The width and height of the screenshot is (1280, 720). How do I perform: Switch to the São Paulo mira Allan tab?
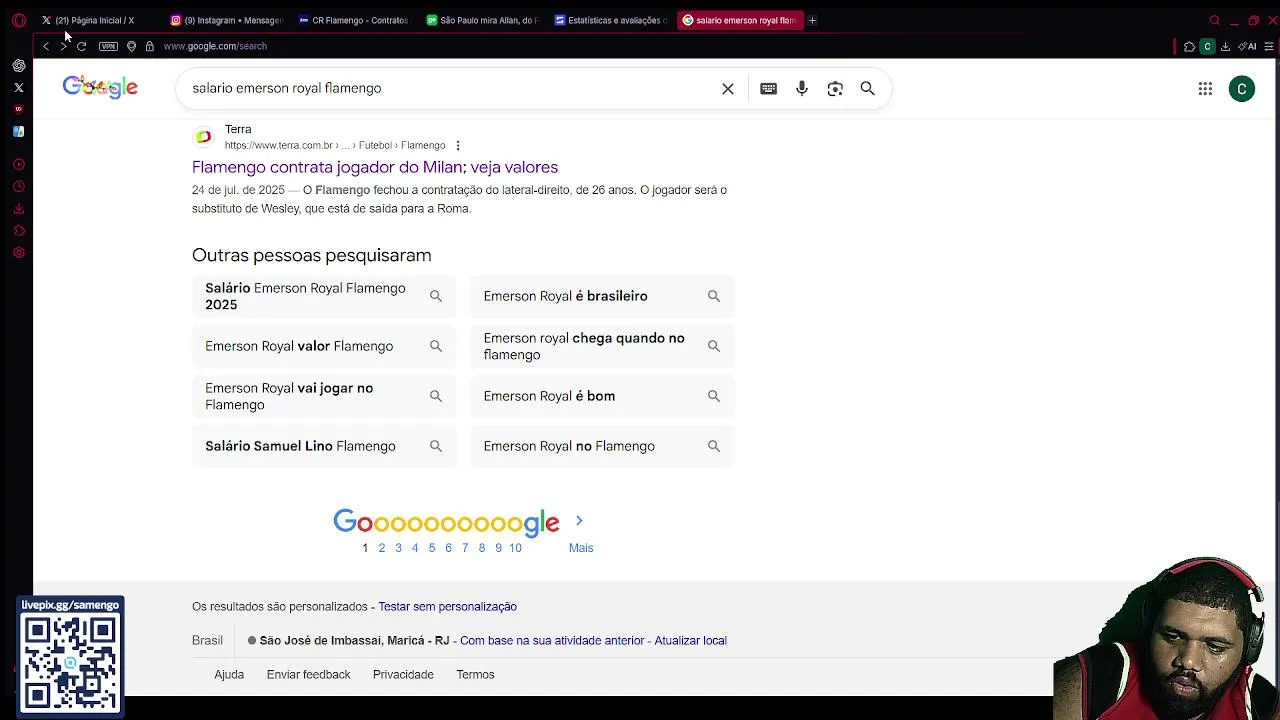[483, 20]
